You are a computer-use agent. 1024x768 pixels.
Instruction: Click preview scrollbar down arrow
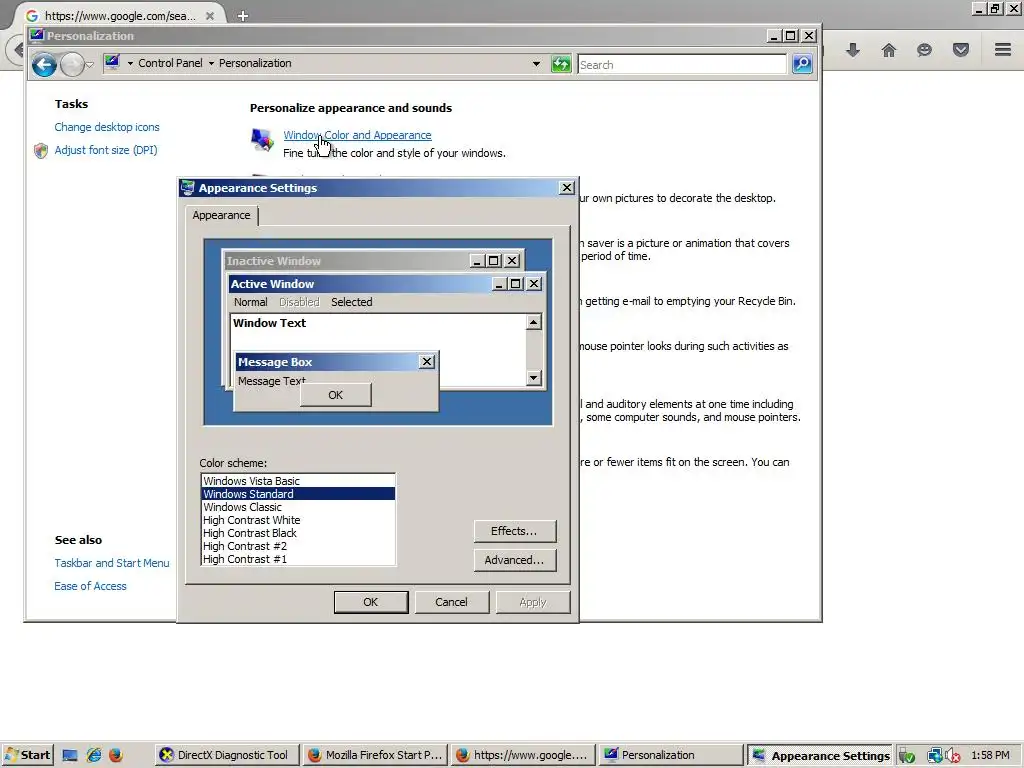coord(534,377)
